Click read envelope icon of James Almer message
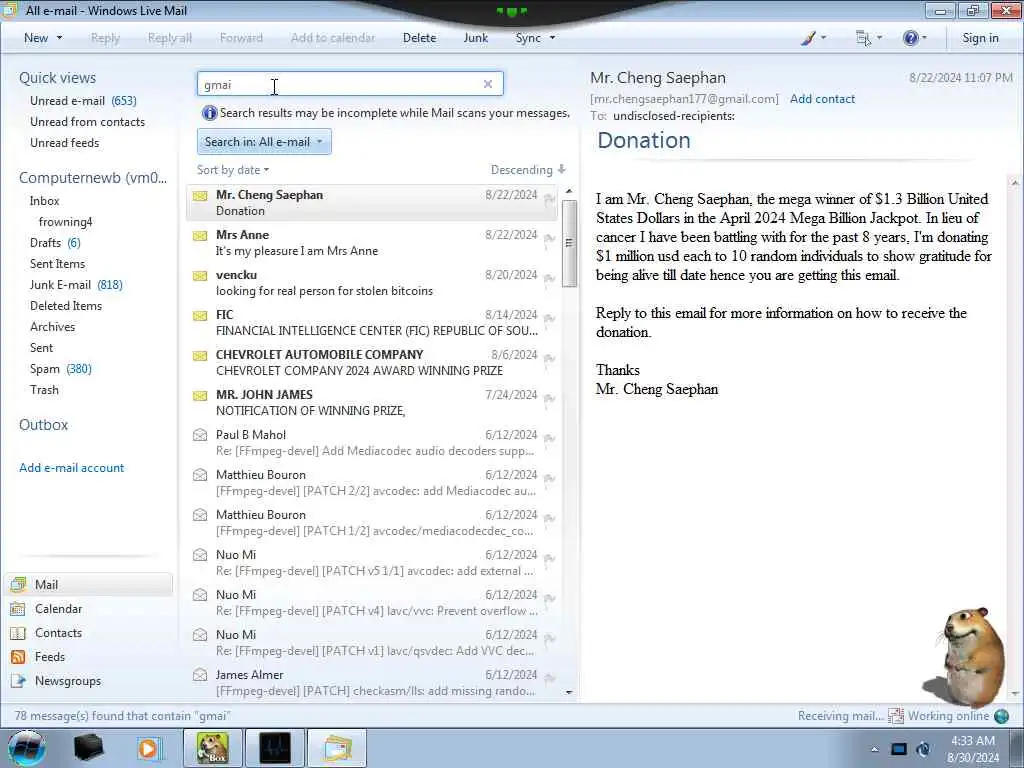The height and width of the screenshot is (768, 1024). 200,675
